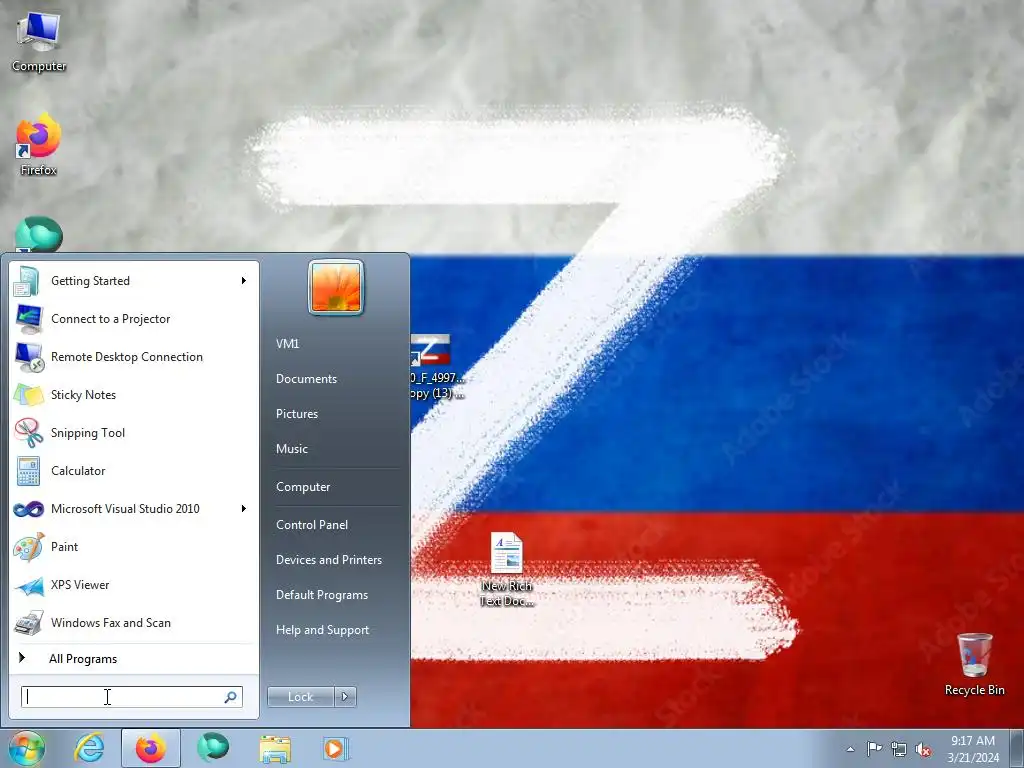
Task: Click Microsoft Visual Studio 2010 infinity icon
Action: (x=28, y=509)
